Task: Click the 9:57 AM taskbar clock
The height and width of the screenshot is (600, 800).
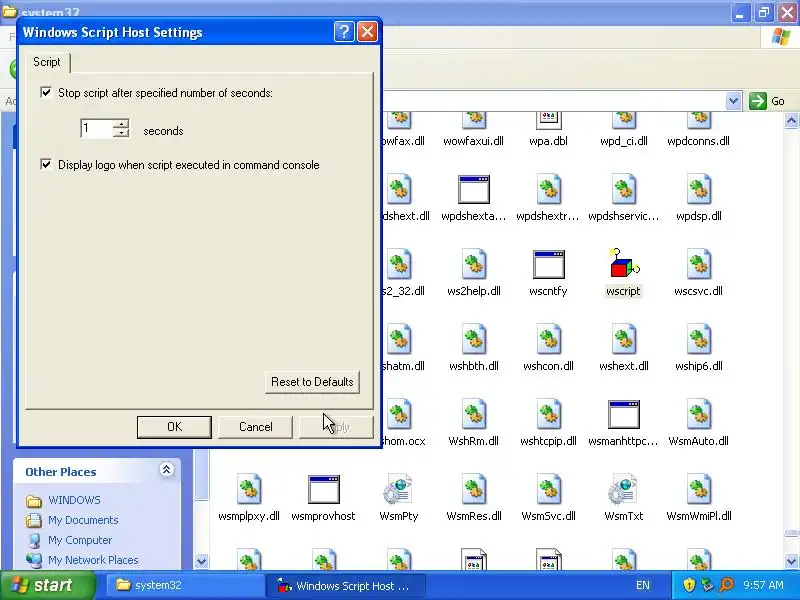Action: (x=763, y=585)
